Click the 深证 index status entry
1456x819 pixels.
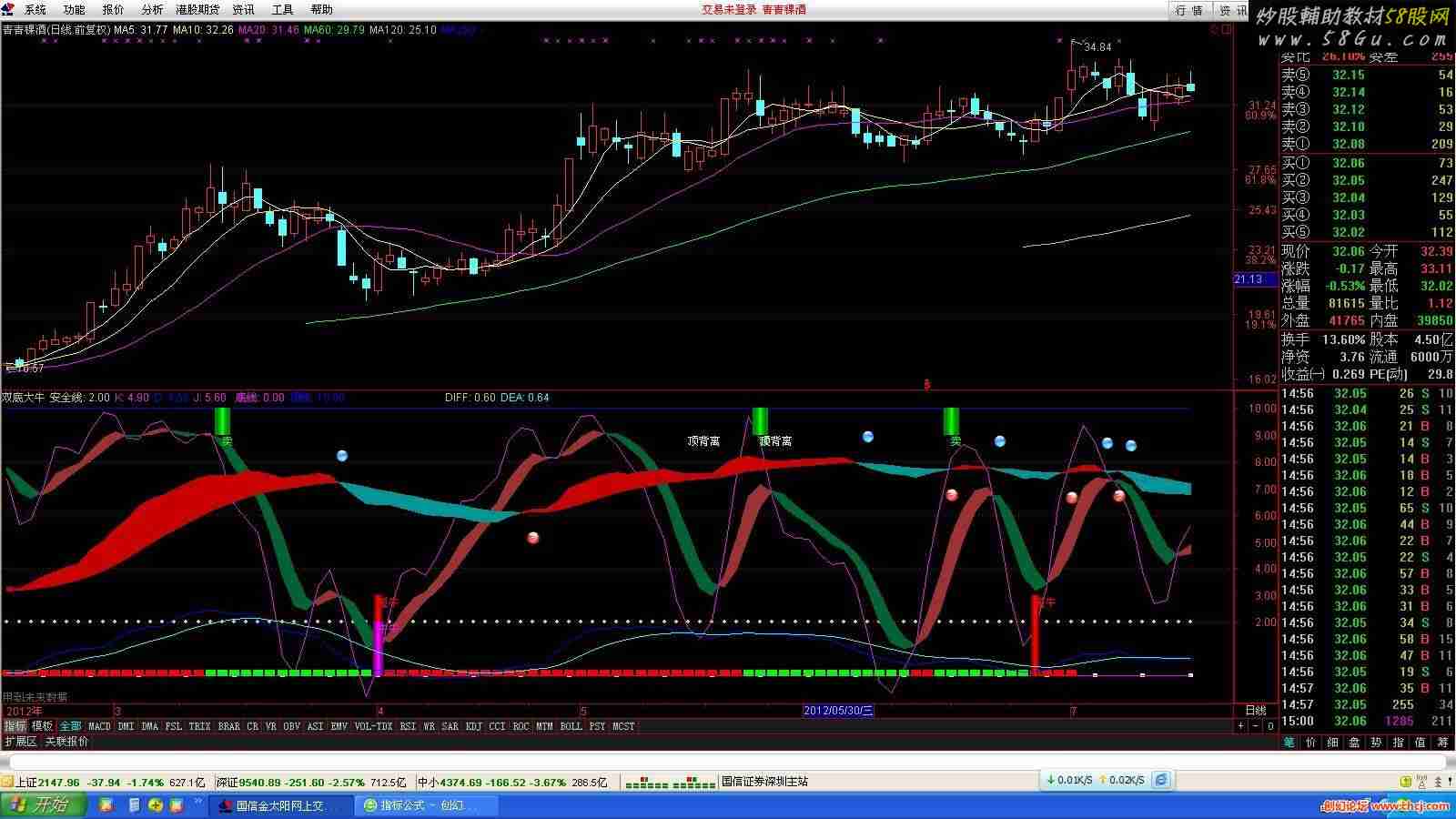(313, 782)
